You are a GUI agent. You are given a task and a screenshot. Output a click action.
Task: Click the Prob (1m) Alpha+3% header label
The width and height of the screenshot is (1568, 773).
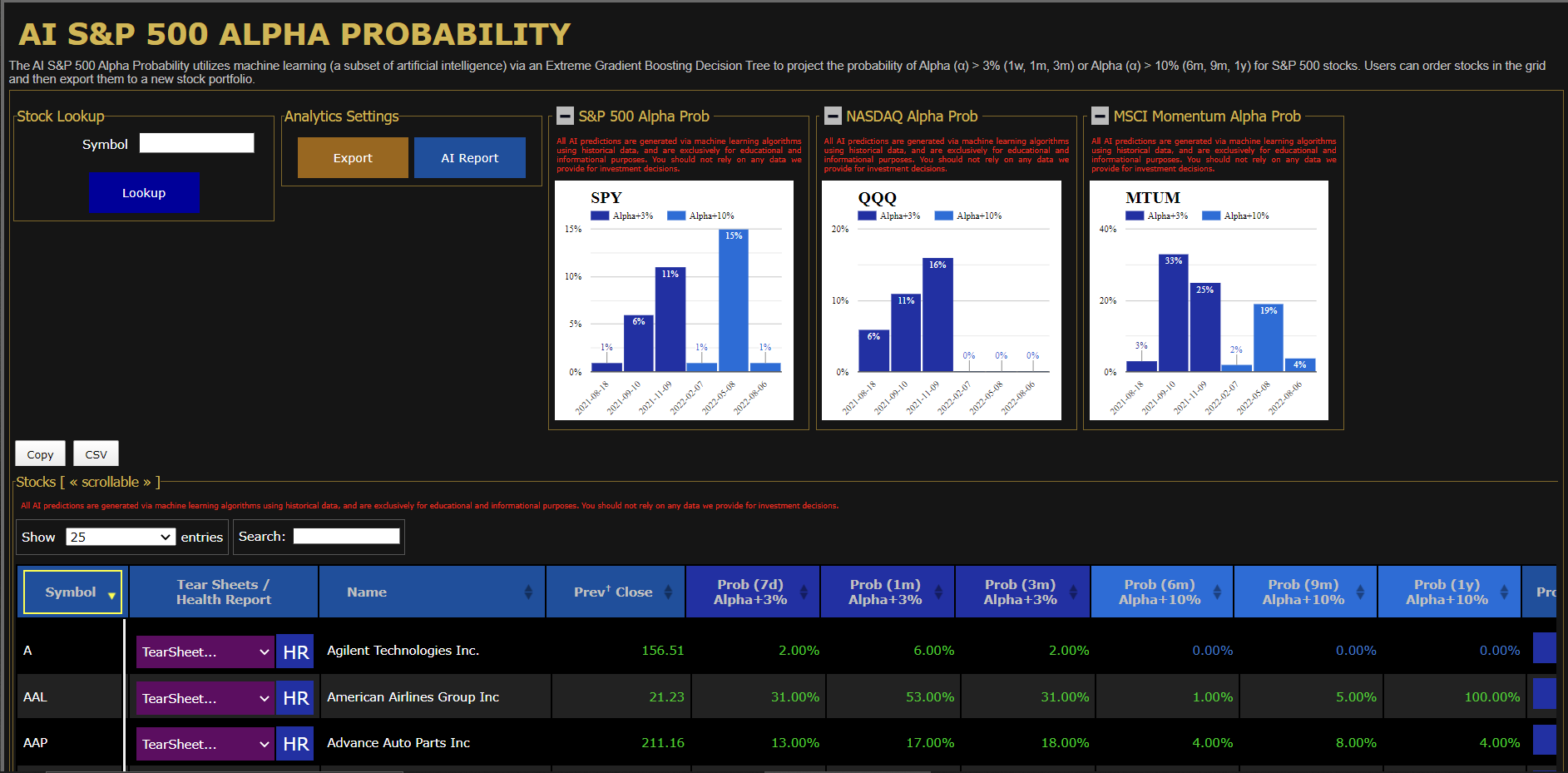pyautogui.click(x=885, y=592)
